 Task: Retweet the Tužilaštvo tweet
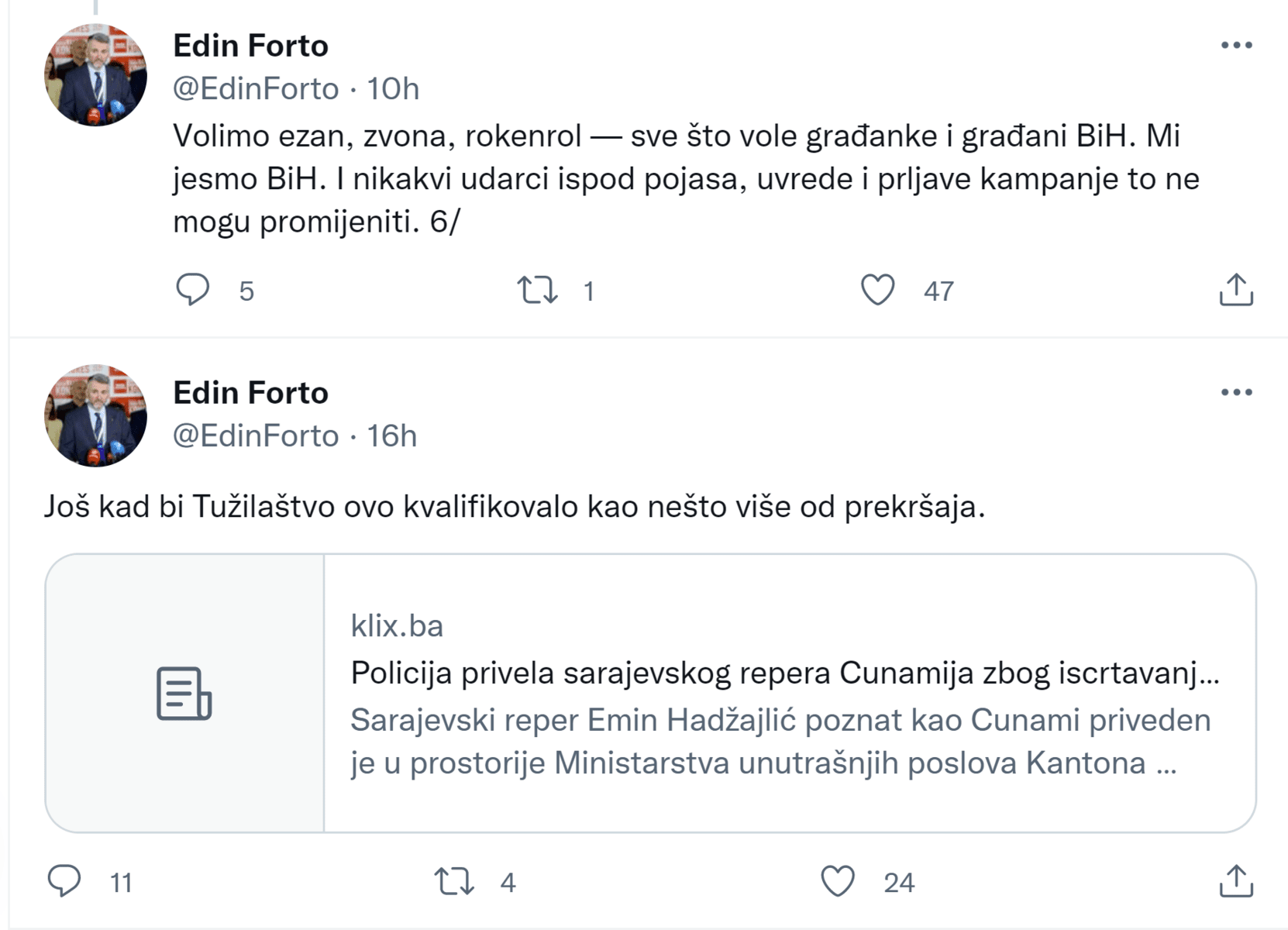pyautogui.click(x=454, y=881)
